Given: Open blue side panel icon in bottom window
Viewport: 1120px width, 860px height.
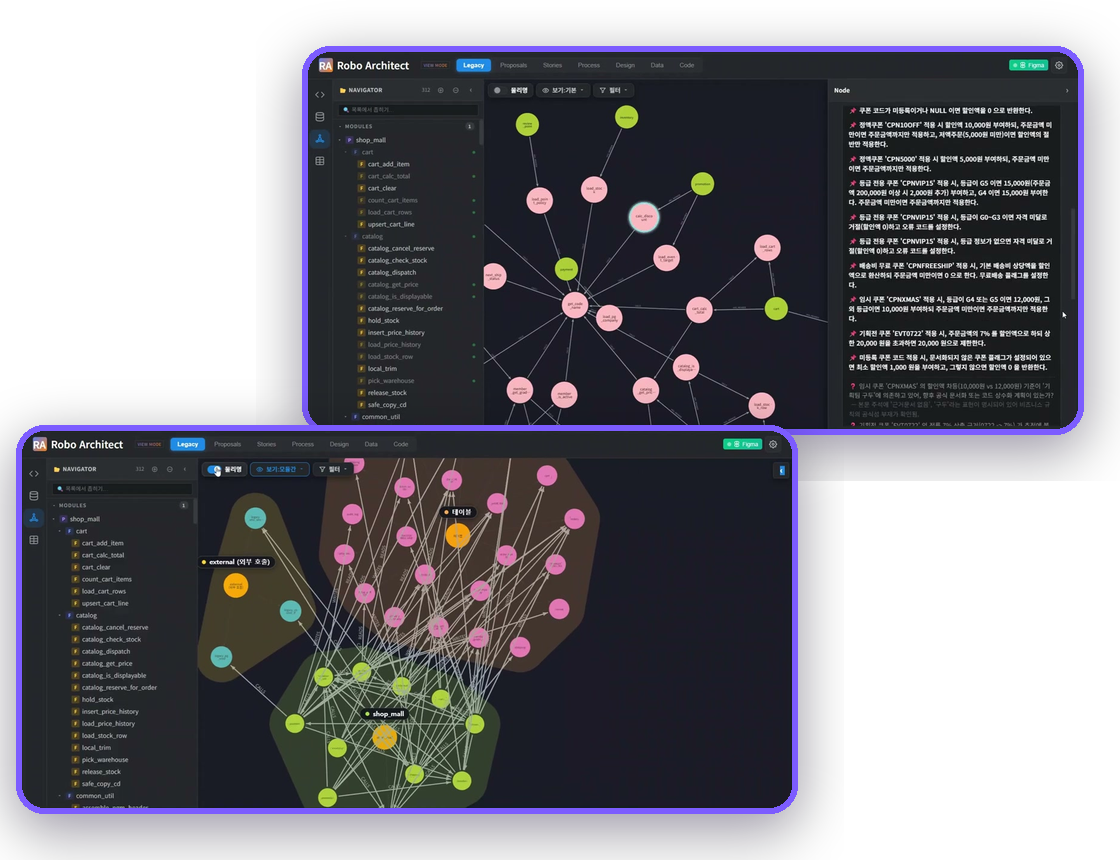Looking at the screenshot, I should (x=781, y=470).
